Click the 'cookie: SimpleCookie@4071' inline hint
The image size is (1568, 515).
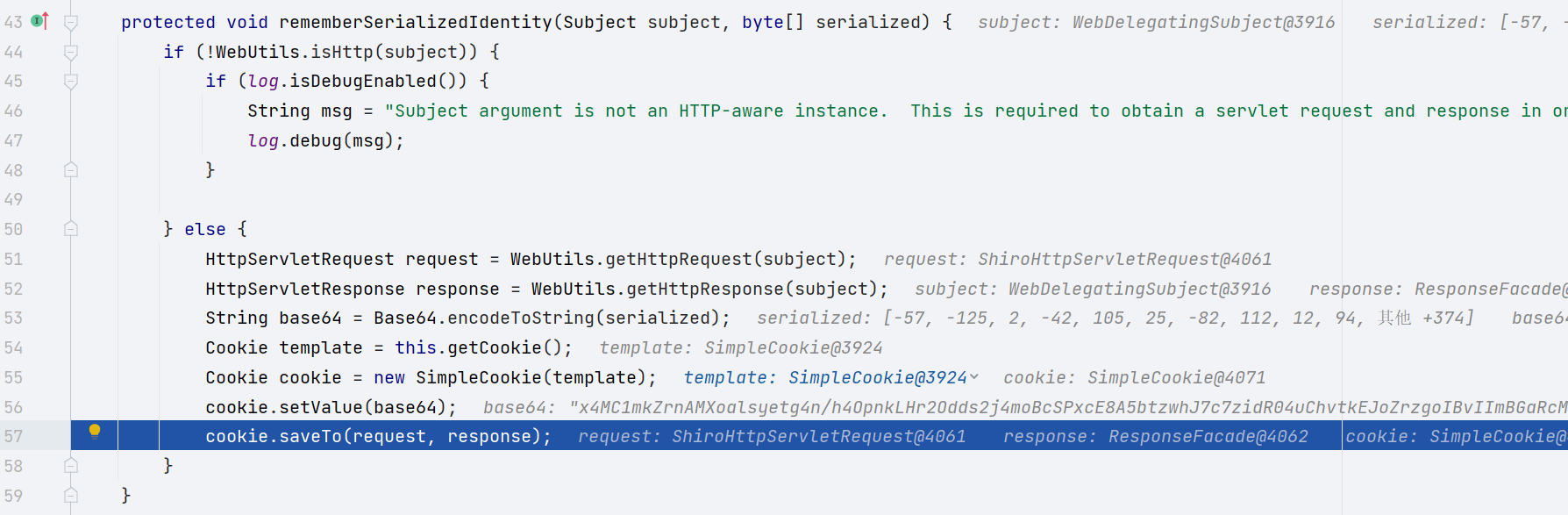coord(1134,378)
